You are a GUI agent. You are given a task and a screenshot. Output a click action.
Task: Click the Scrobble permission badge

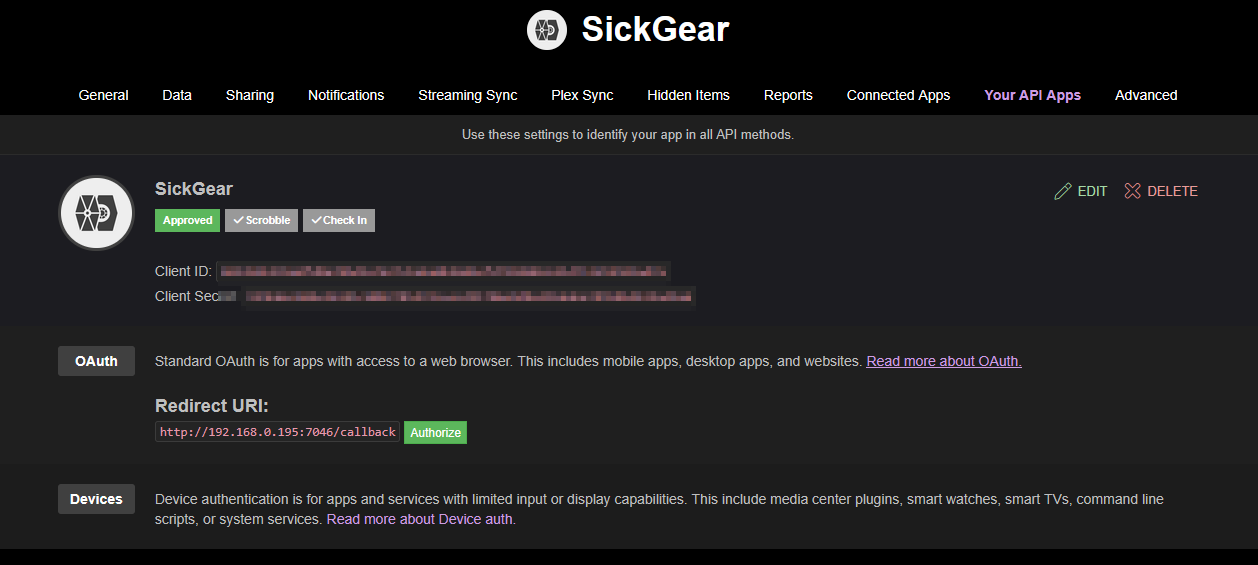(261, 220)
